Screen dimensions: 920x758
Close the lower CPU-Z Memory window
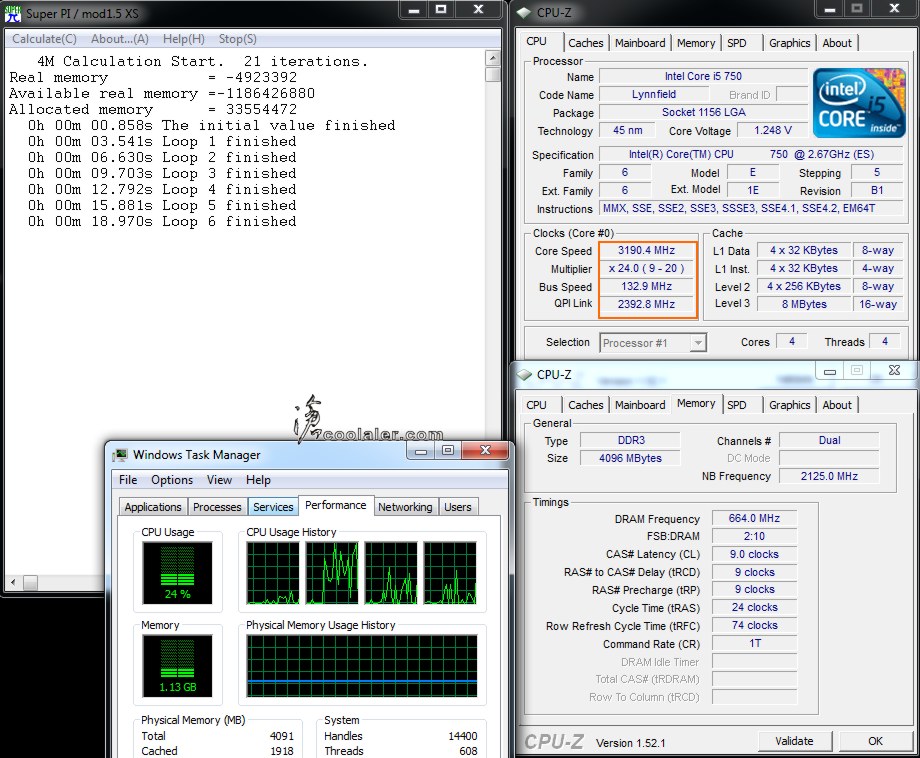894,371
